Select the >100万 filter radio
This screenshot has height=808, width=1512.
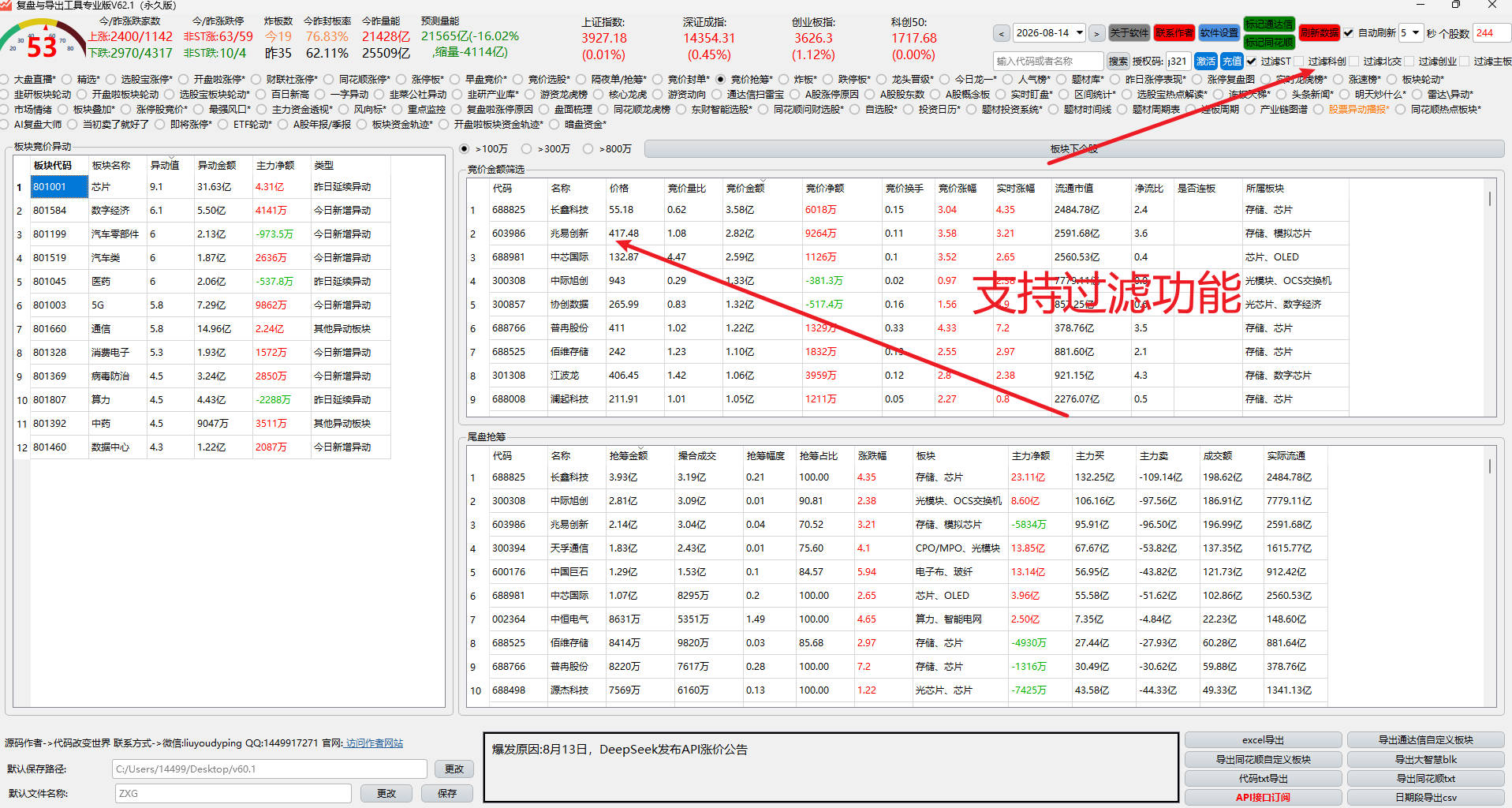click(464, 148)
